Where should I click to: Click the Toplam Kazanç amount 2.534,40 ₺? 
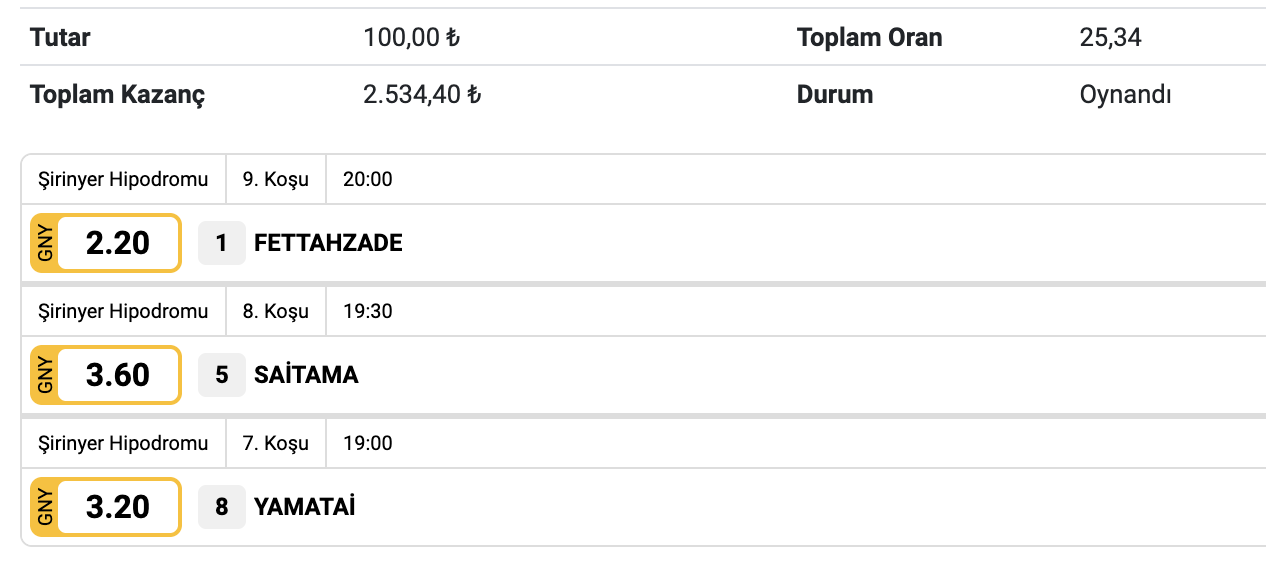(x=422, y=95)
